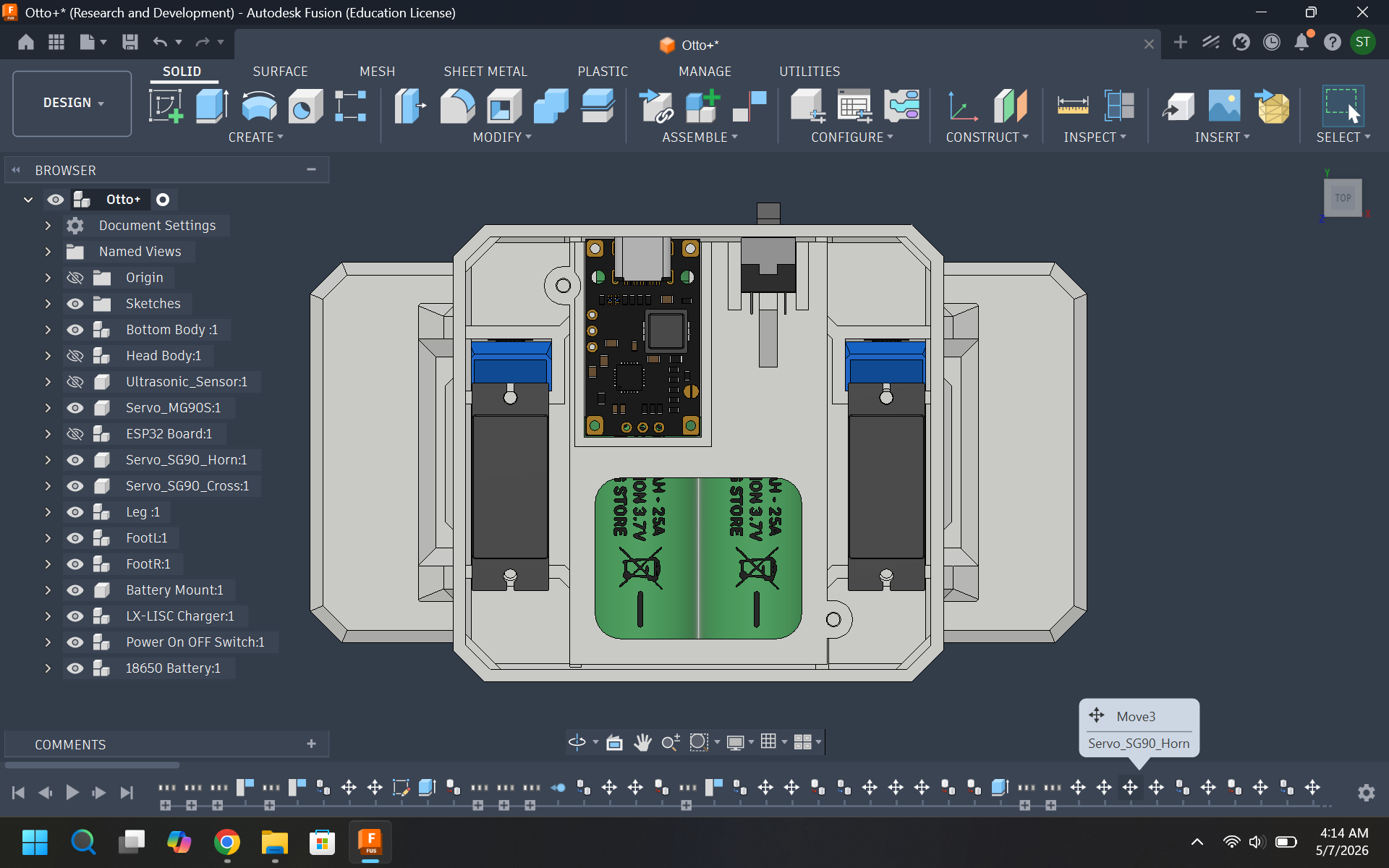Activate the Otto+ root radio button
Viewport: 1389px width, 868px height.
[x=163, y=200]
